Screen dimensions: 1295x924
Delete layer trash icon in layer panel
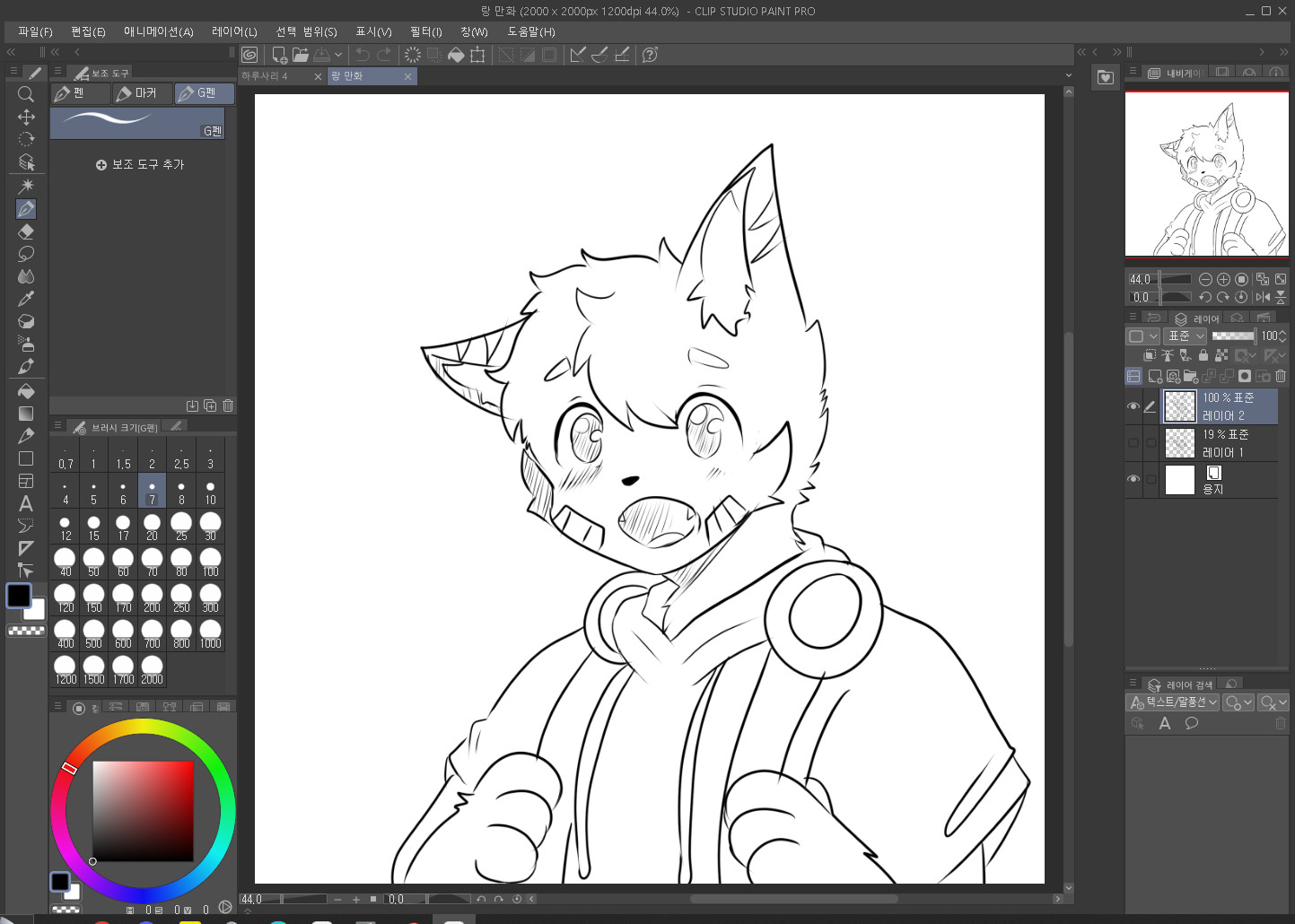point(1281,376)
